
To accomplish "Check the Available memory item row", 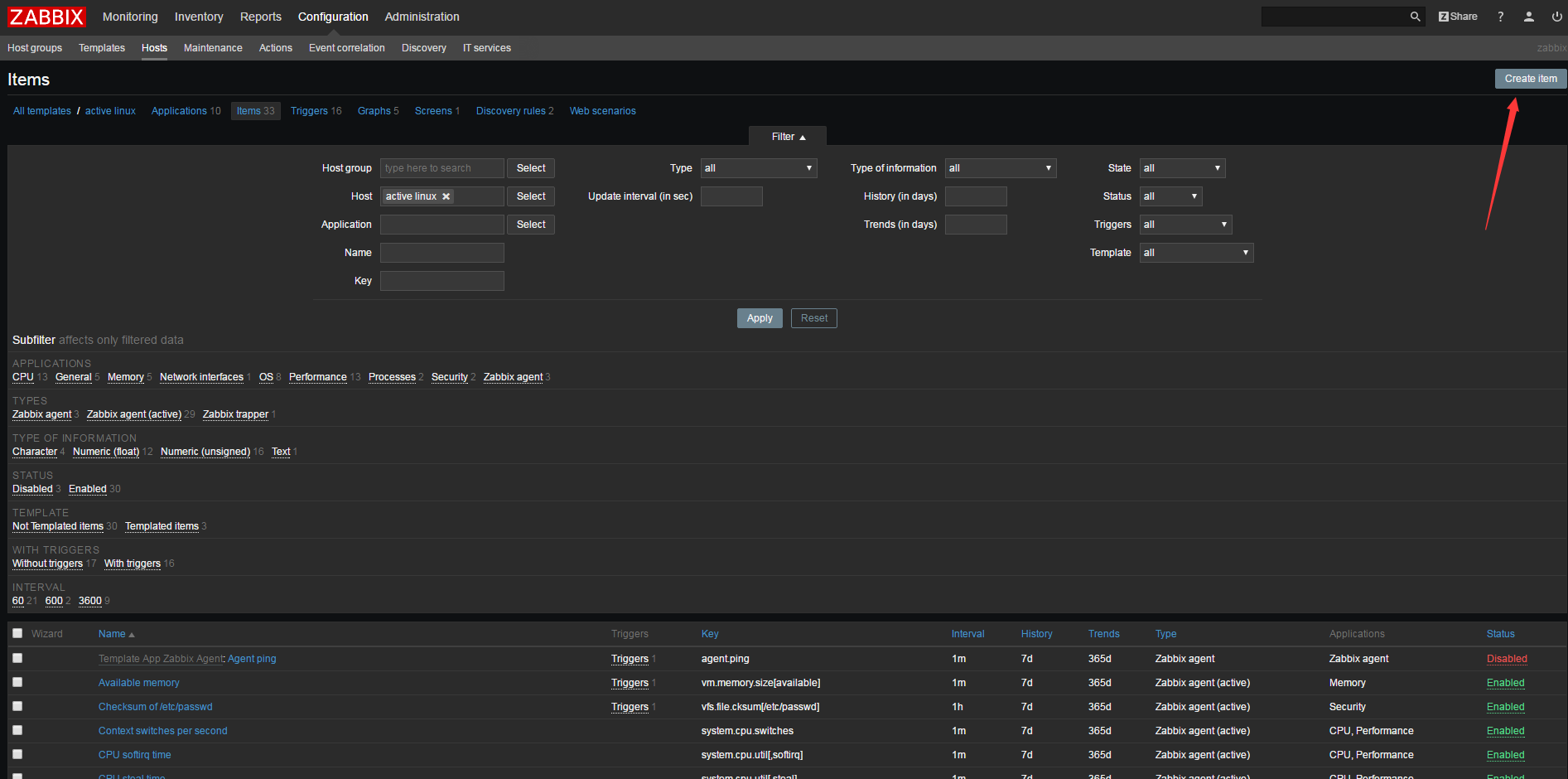I will (17, 682).
